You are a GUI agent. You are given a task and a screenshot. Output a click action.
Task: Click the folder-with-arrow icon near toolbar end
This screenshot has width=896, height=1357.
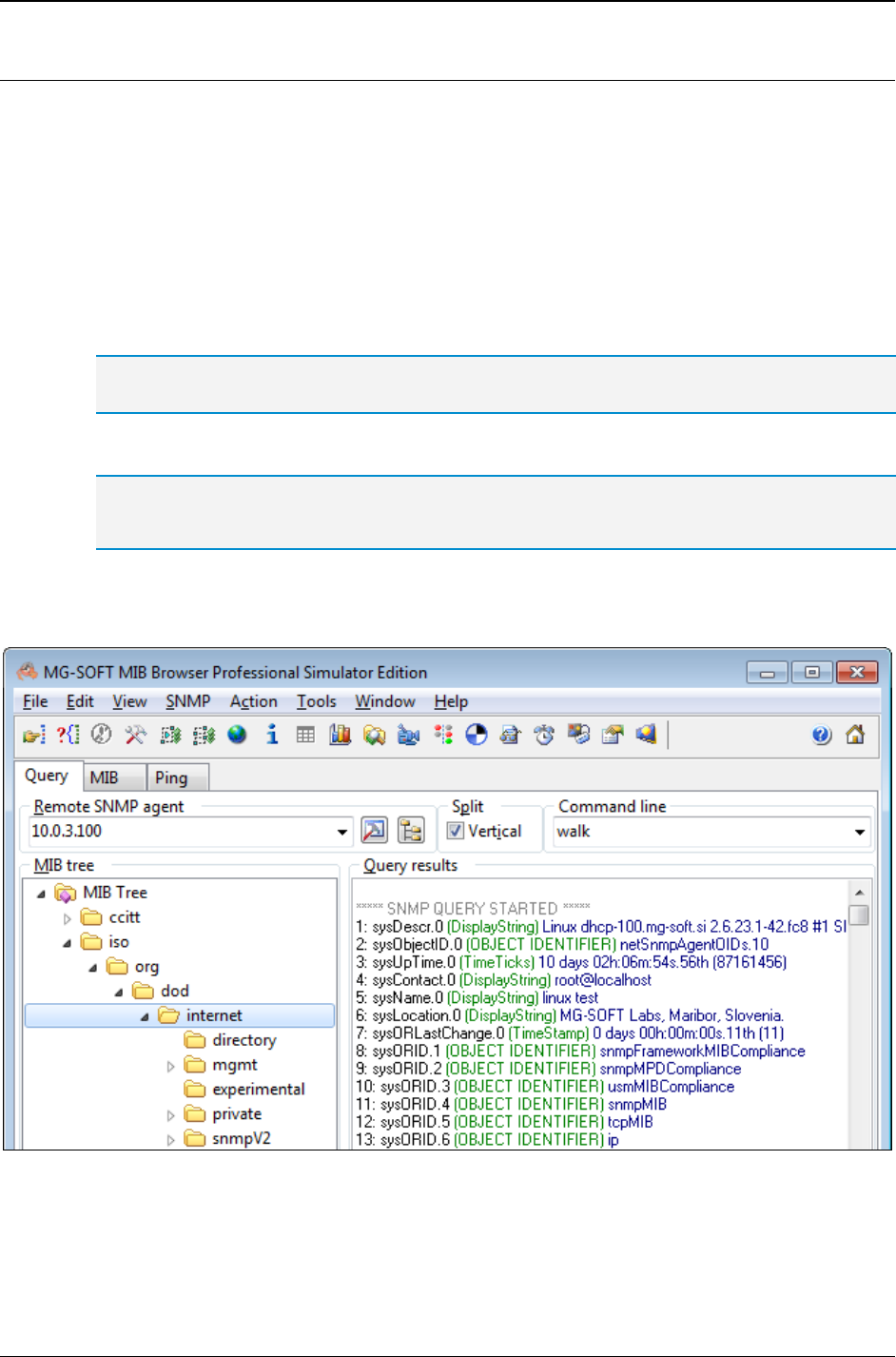click(613, 735)
